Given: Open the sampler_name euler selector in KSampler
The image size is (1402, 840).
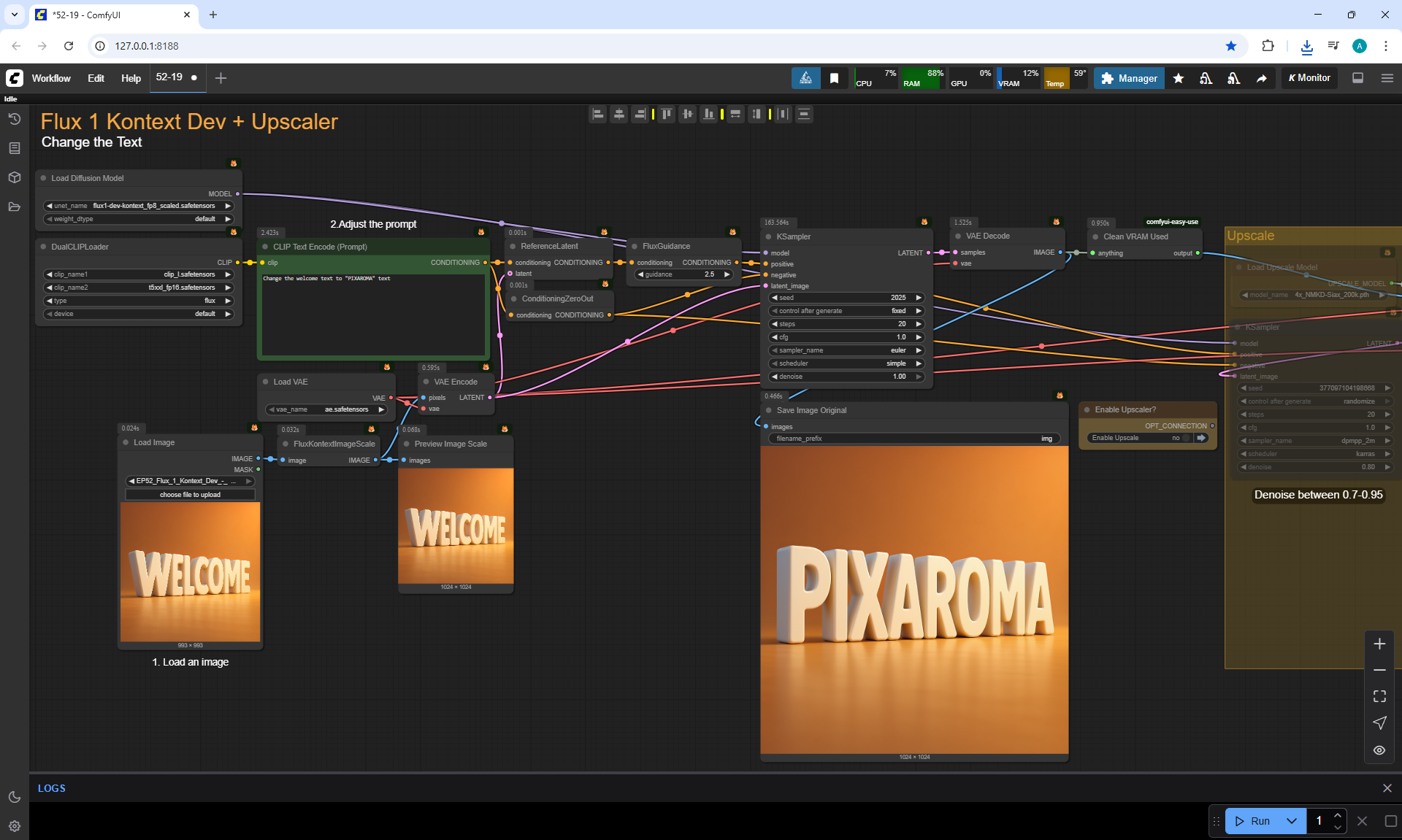Looking at the screenshot, I should point(846,350).
